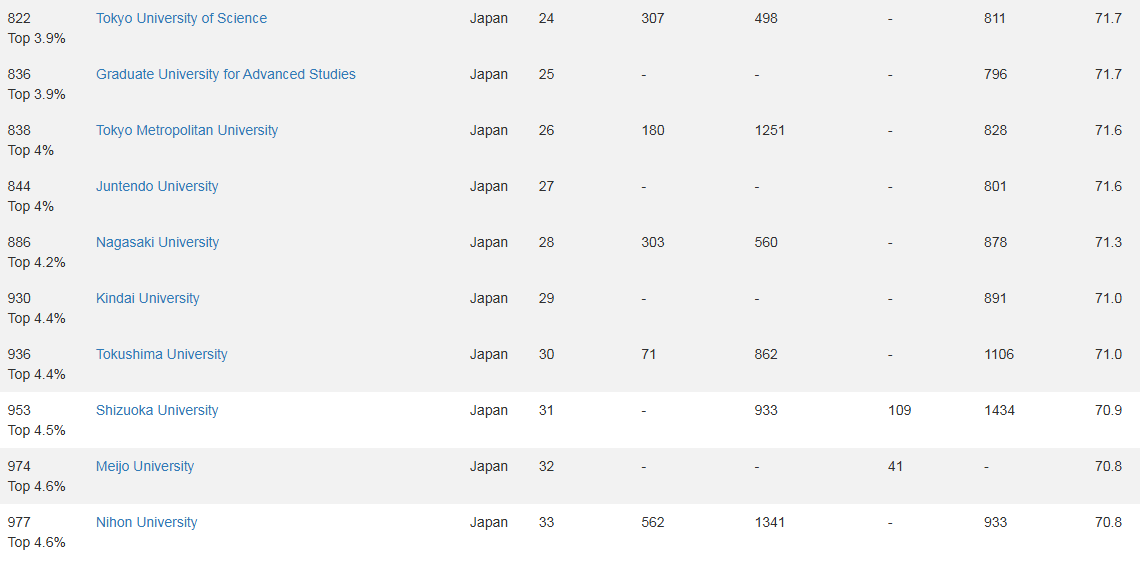1142x565 pixels.
Task: Open the Nagasaki University link
Action: click(157, 242)
